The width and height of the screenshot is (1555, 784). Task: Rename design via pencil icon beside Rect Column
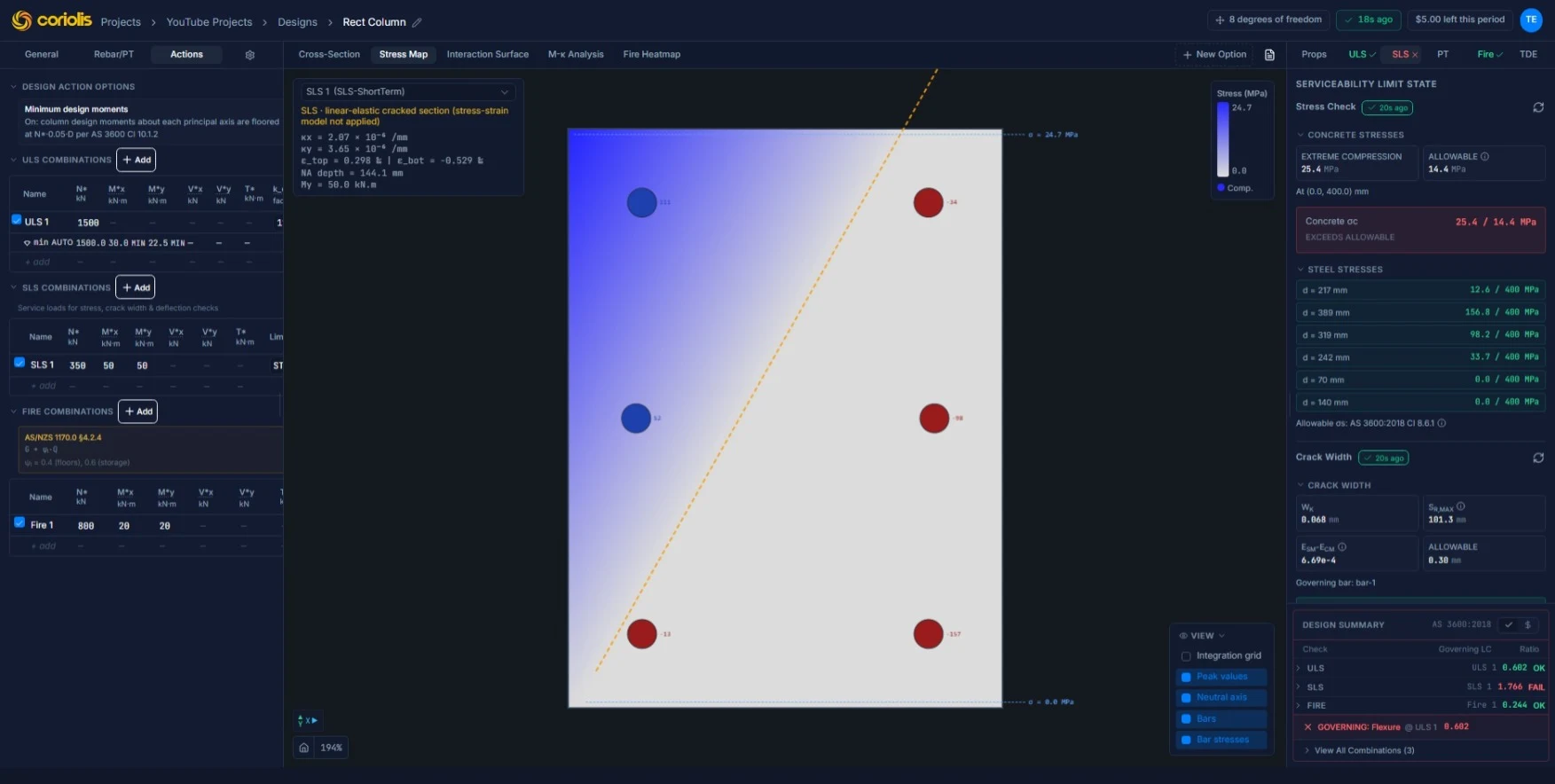pos(417,22)
